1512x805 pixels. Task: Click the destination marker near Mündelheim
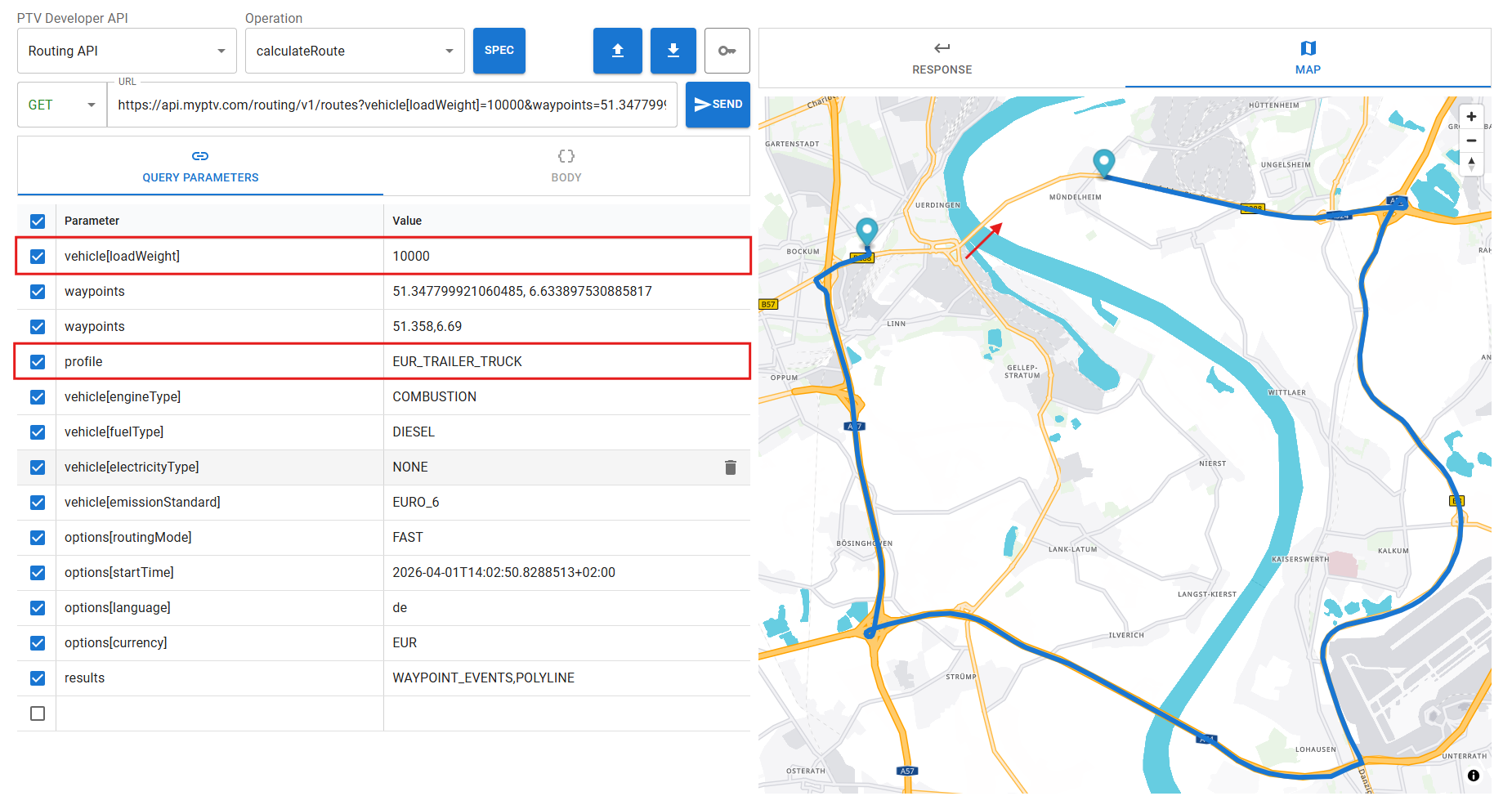[x=1103, y=162]
